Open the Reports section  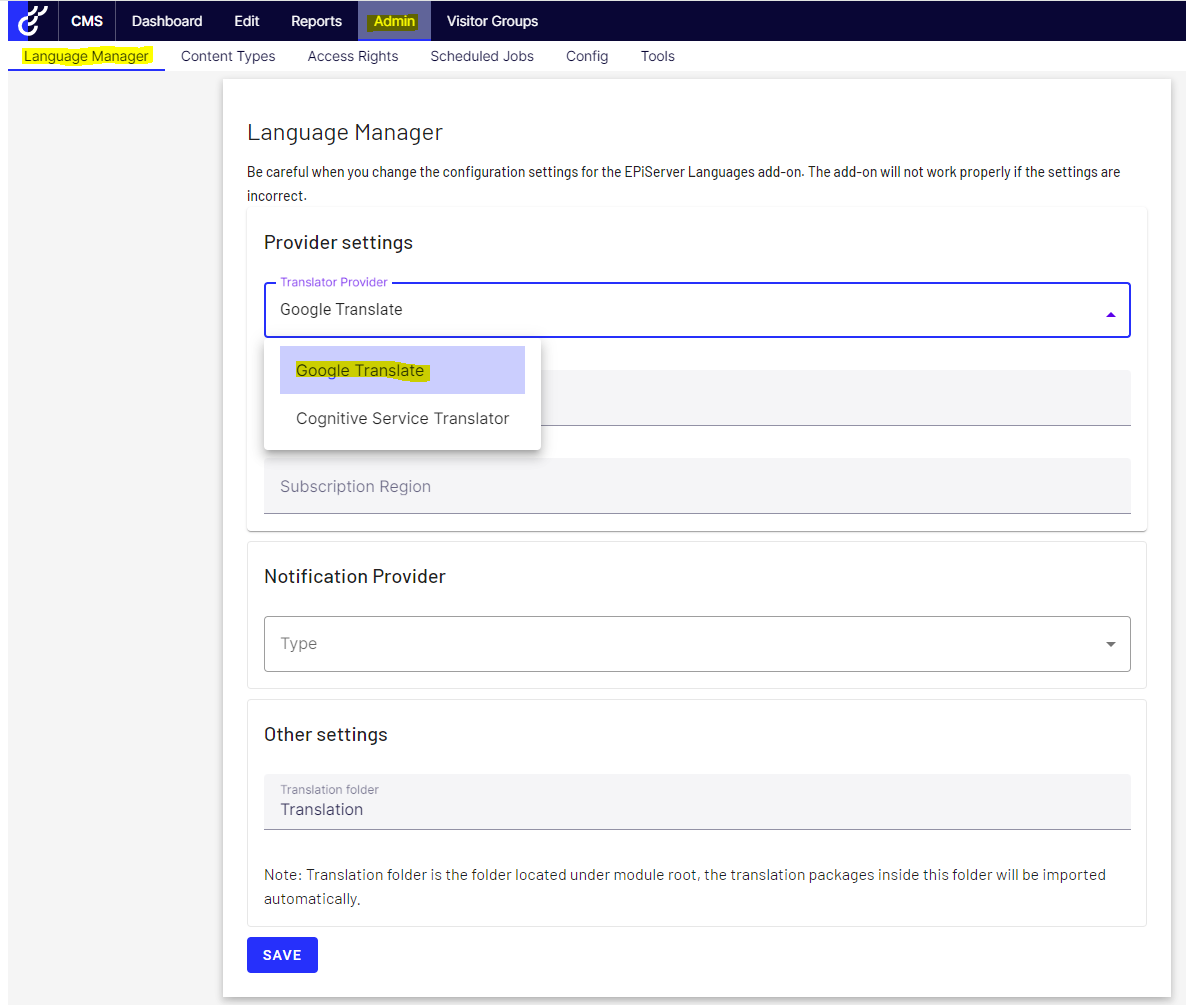pyautogui.click(x=316, y=21)
